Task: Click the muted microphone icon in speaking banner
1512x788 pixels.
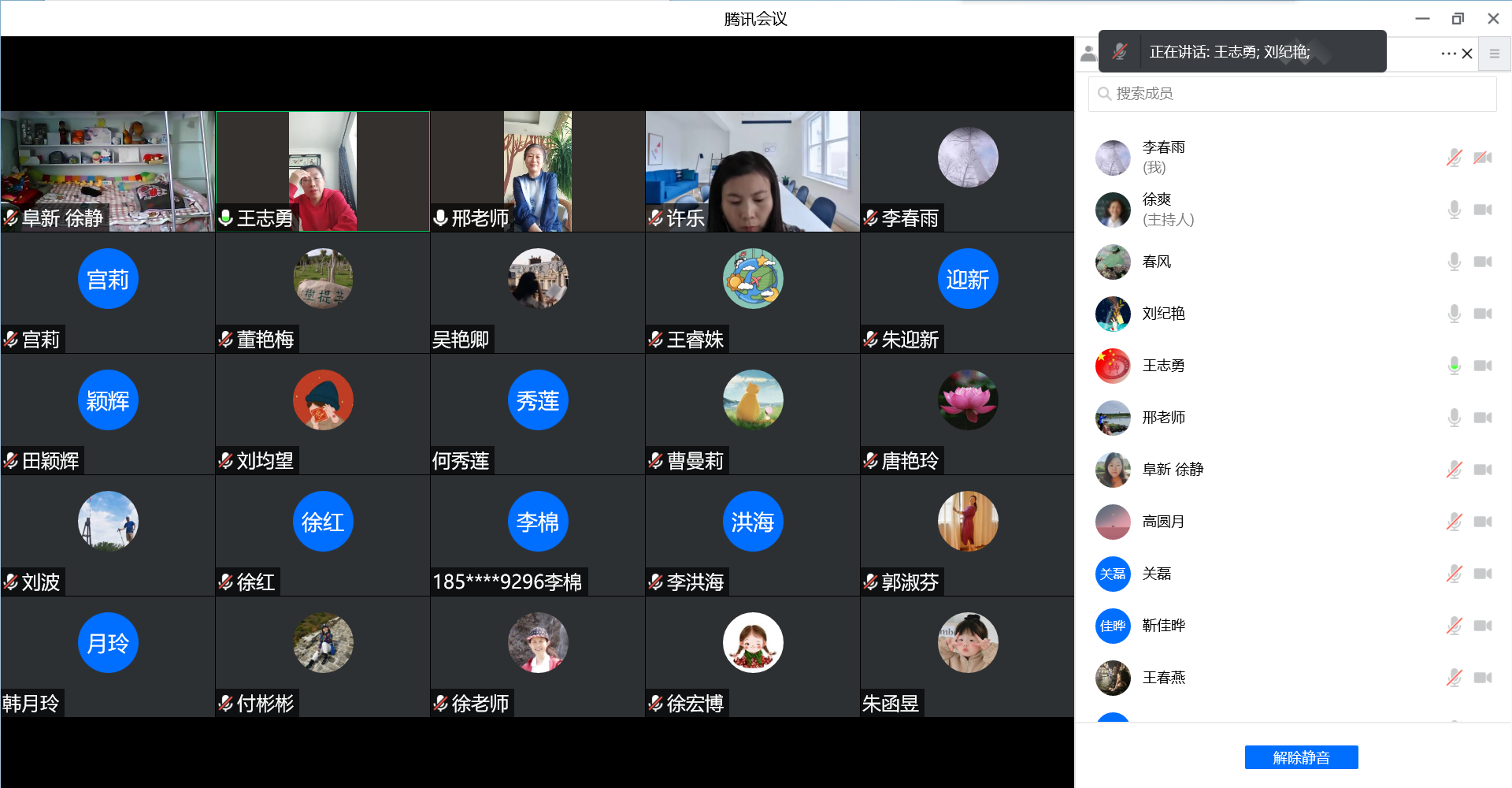Action: pos(1119,52)
